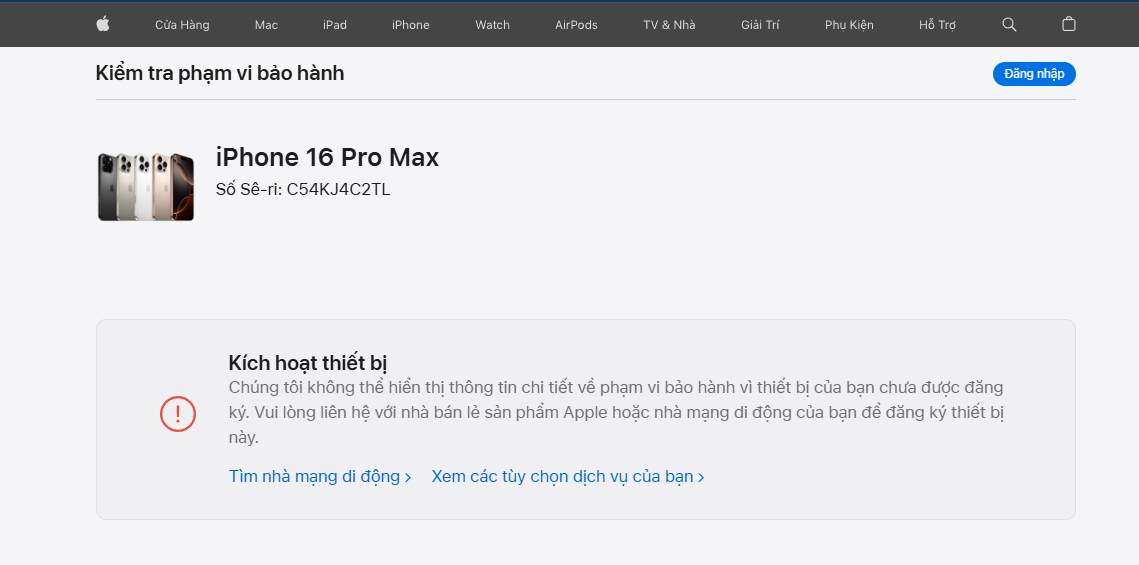
Task: Select iPhone in the navigation bar
Action: (x=410, y=25)
